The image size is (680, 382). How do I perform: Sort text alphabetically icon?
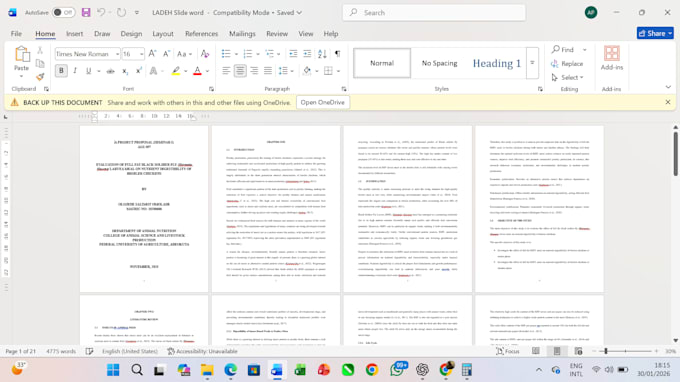pyautogui.click(x=322, y=54)
